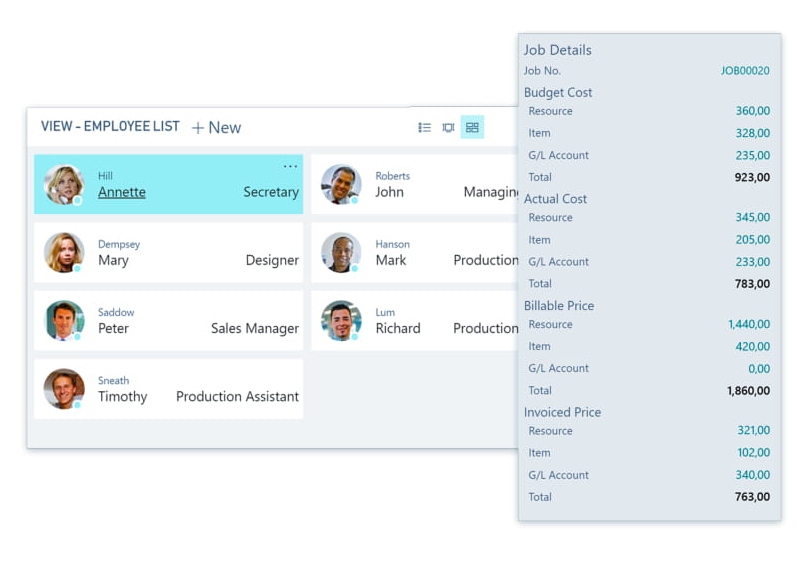810x580 pixels.
Task: Click Mary Dempsey's profile photo
Action: click(x=64, y=253)
